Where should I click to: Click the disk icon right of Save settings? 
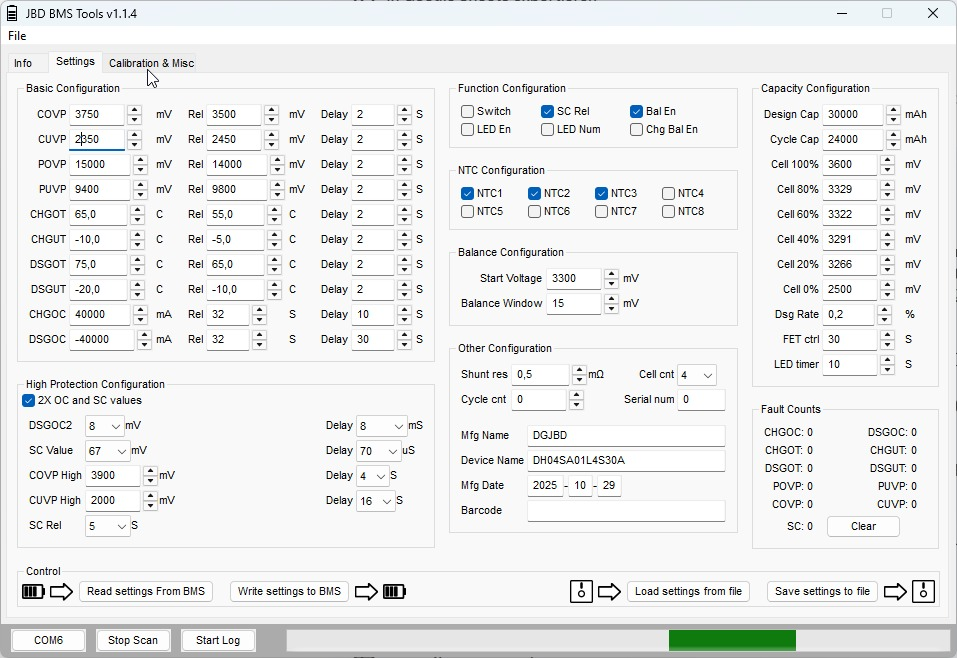(x=923, y=592)
